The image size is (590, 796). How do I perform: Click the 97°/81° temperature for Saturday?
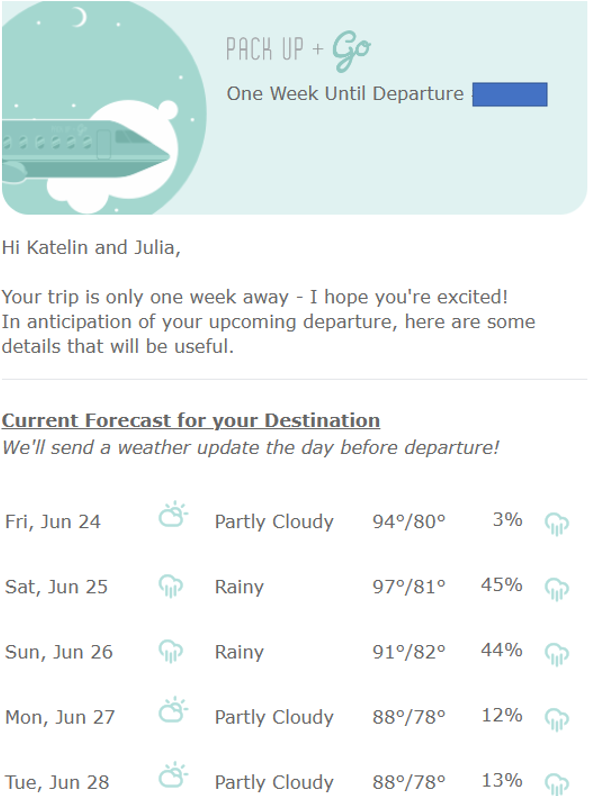pos(409,587)
